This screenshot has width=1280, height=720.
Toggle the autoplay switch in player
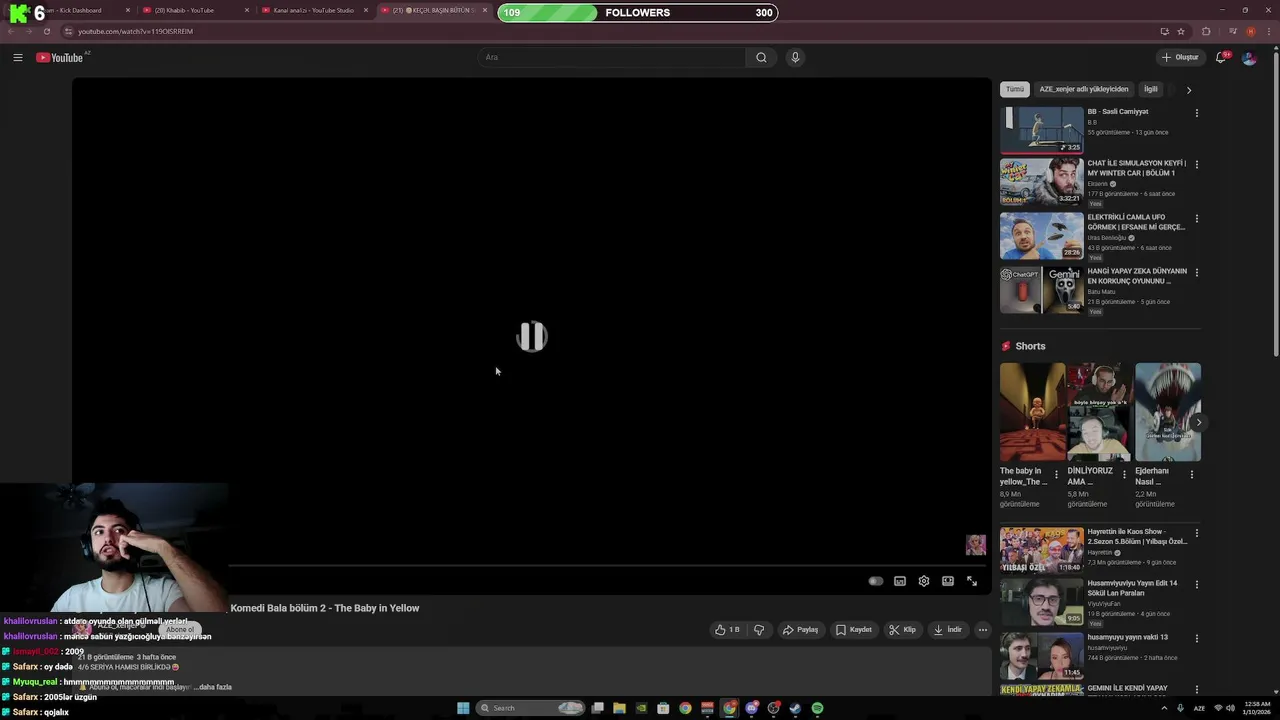pyautogui.click(x=876, y=581)
